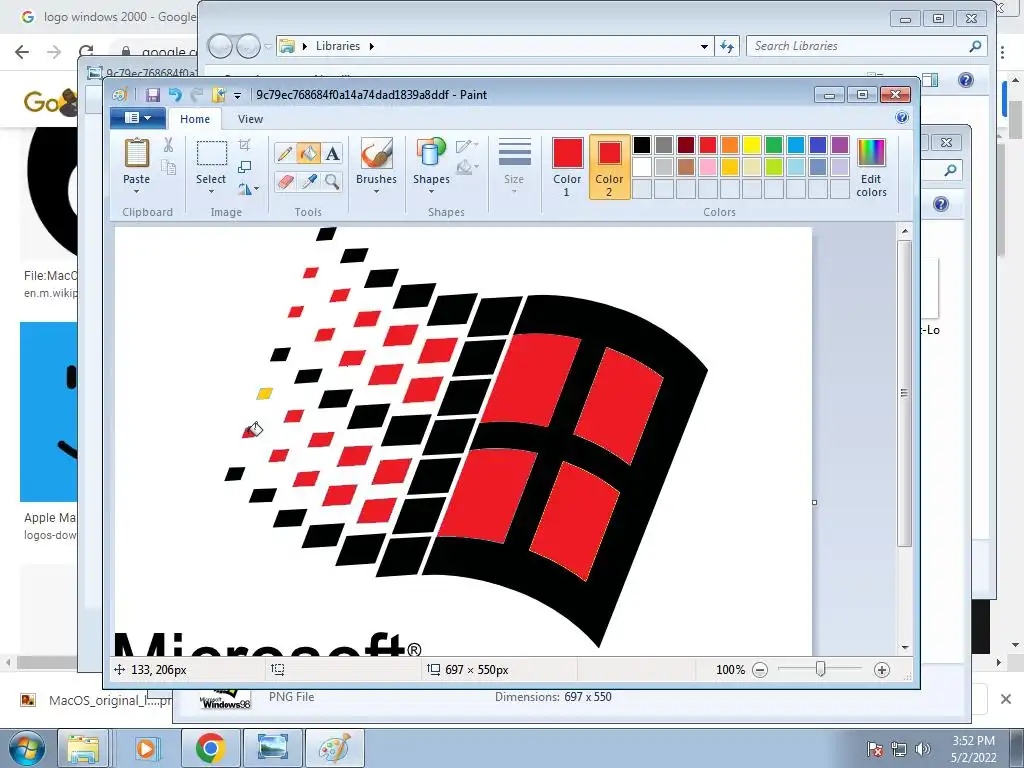
Task: Click the Paint vertical scrollbar up arrow
Action: point(904,231)
